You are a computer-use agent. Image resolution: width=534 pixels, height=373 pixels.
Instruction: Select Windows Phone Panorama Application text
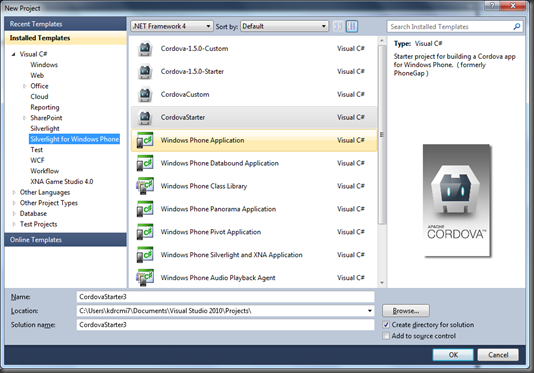[218, 209]
